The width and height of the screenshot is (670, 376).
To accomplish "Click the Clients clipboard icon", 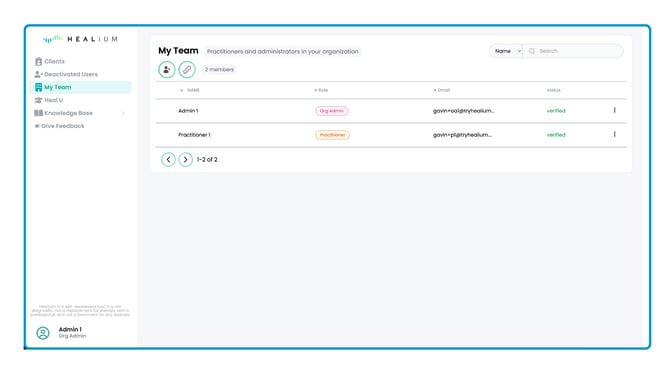I will click(x=38, y=61).
